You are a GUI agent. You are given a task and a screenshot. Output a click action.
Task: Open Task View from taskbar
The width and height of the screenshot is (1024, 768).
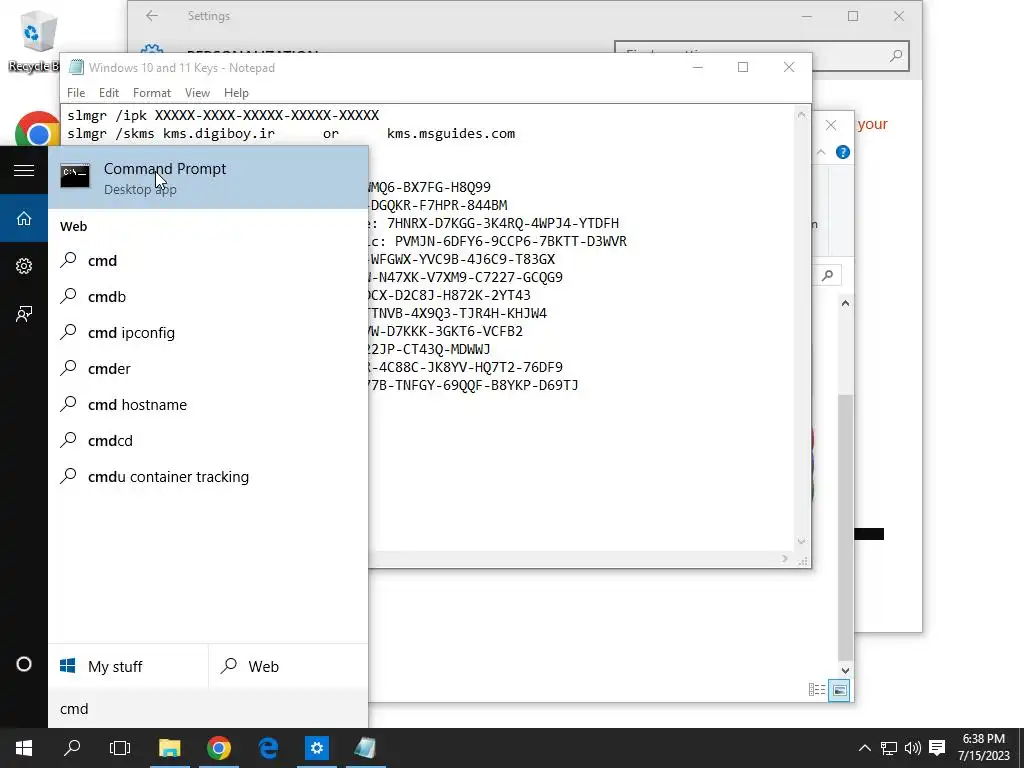coord(120,748)
